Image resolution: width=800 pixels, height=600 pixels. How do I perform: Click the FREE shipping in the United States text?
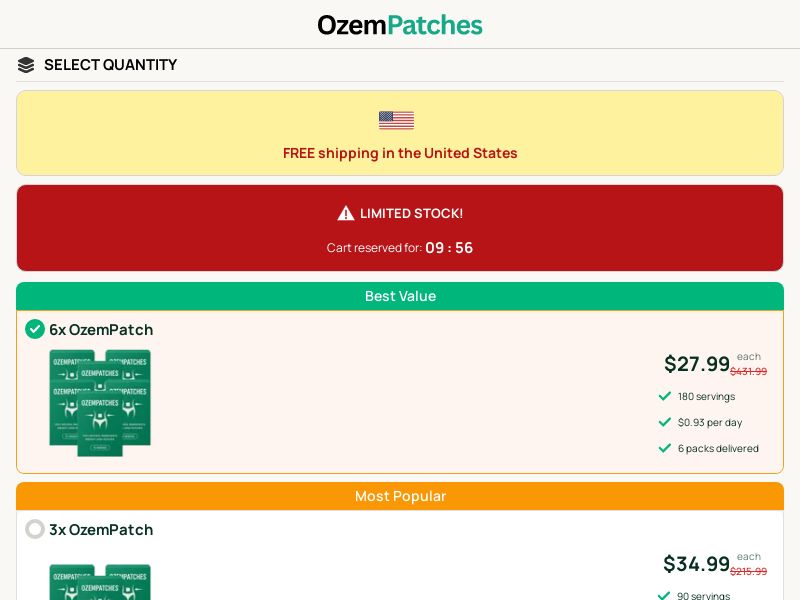point(400,153)
